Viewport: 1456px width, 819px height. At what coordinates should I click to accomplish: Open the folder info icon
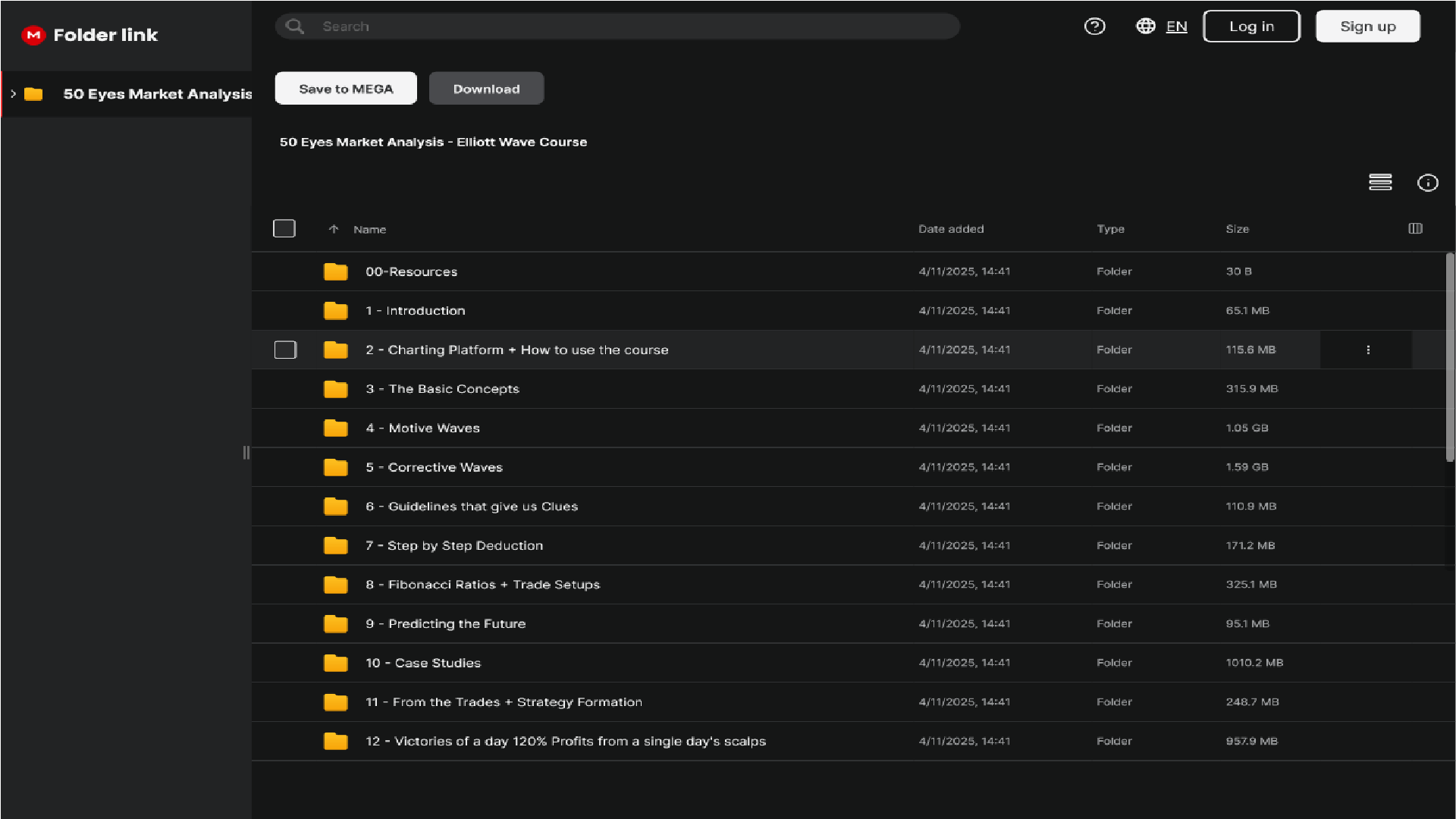(1428, 183)
